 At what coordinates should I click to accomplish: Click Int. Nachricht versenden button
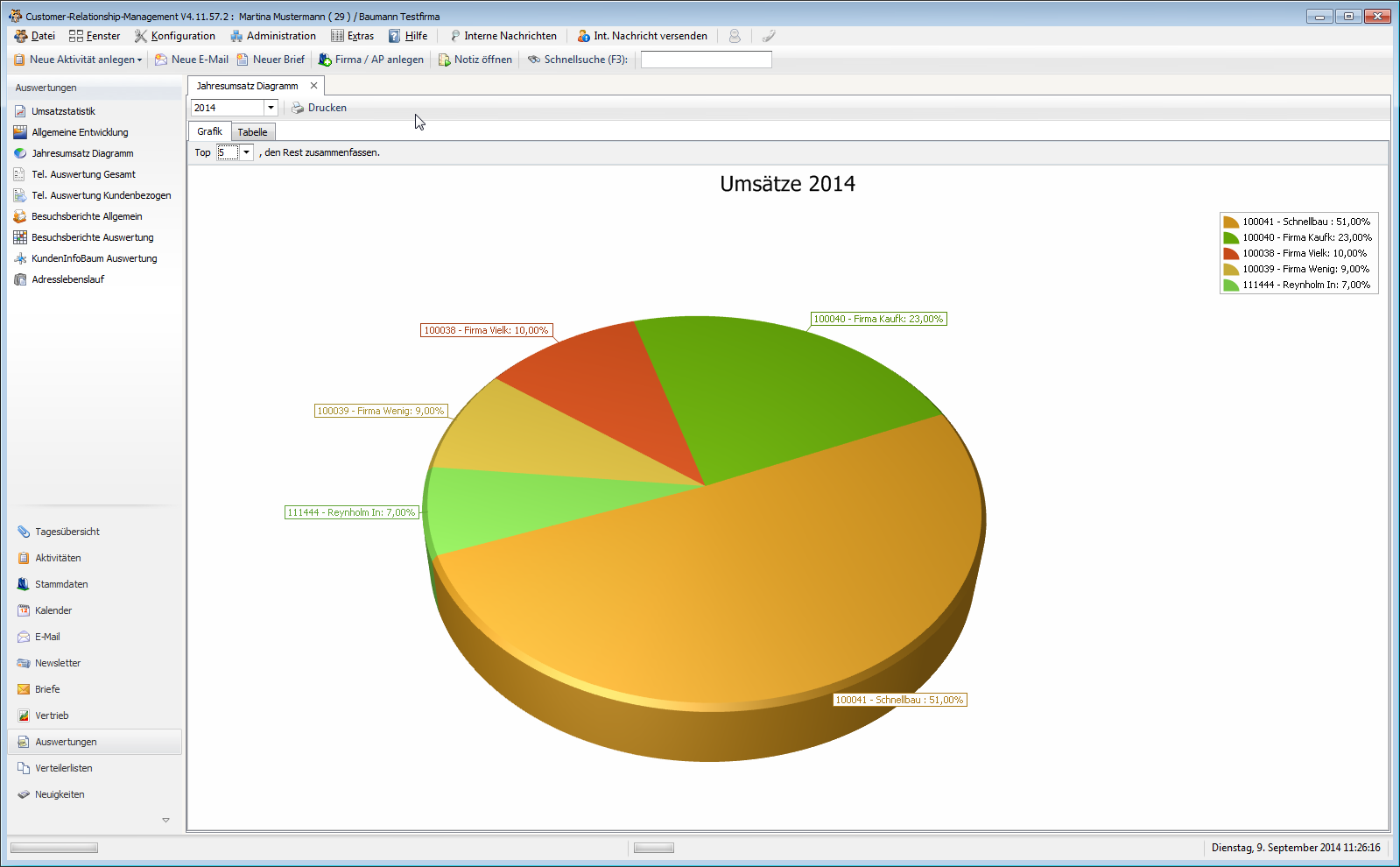(x=642, y=36)
